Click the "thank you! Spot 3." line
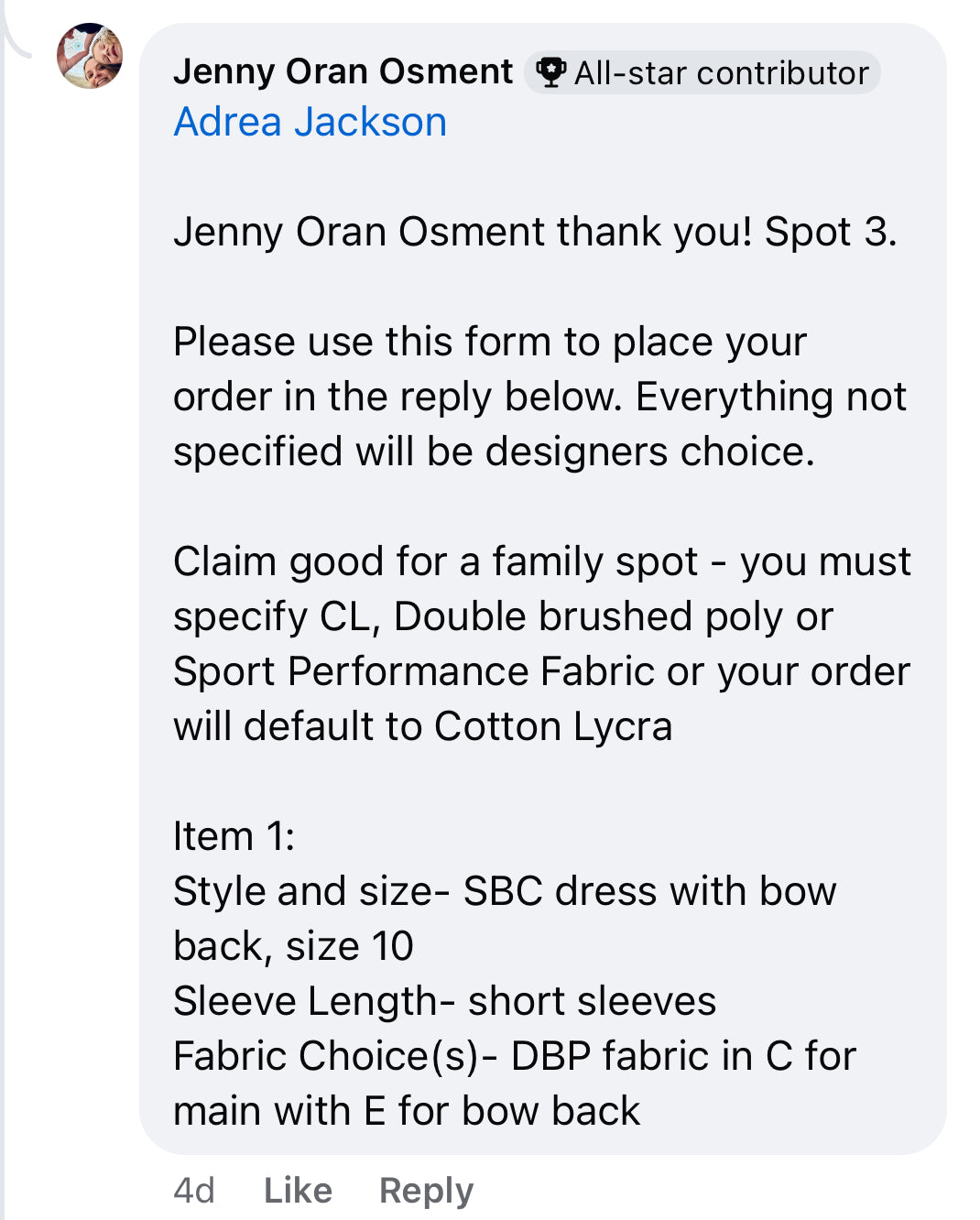 tap(535, 232)
